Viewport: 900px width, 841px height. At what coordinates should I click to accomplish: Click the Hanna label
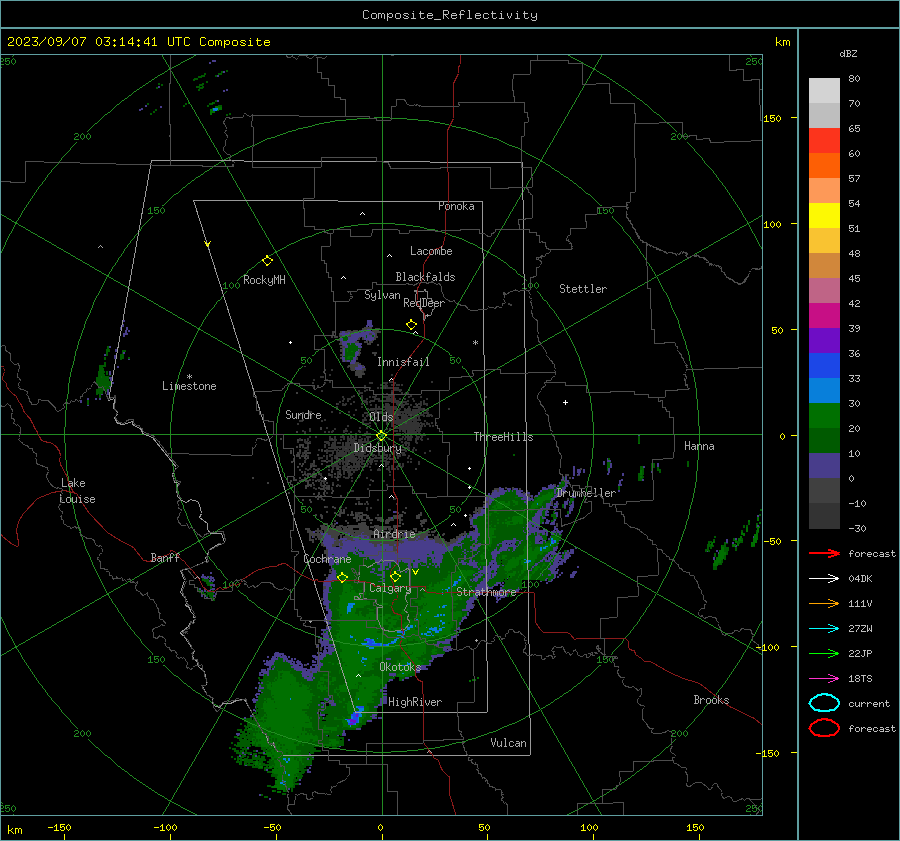coord(699,446)
